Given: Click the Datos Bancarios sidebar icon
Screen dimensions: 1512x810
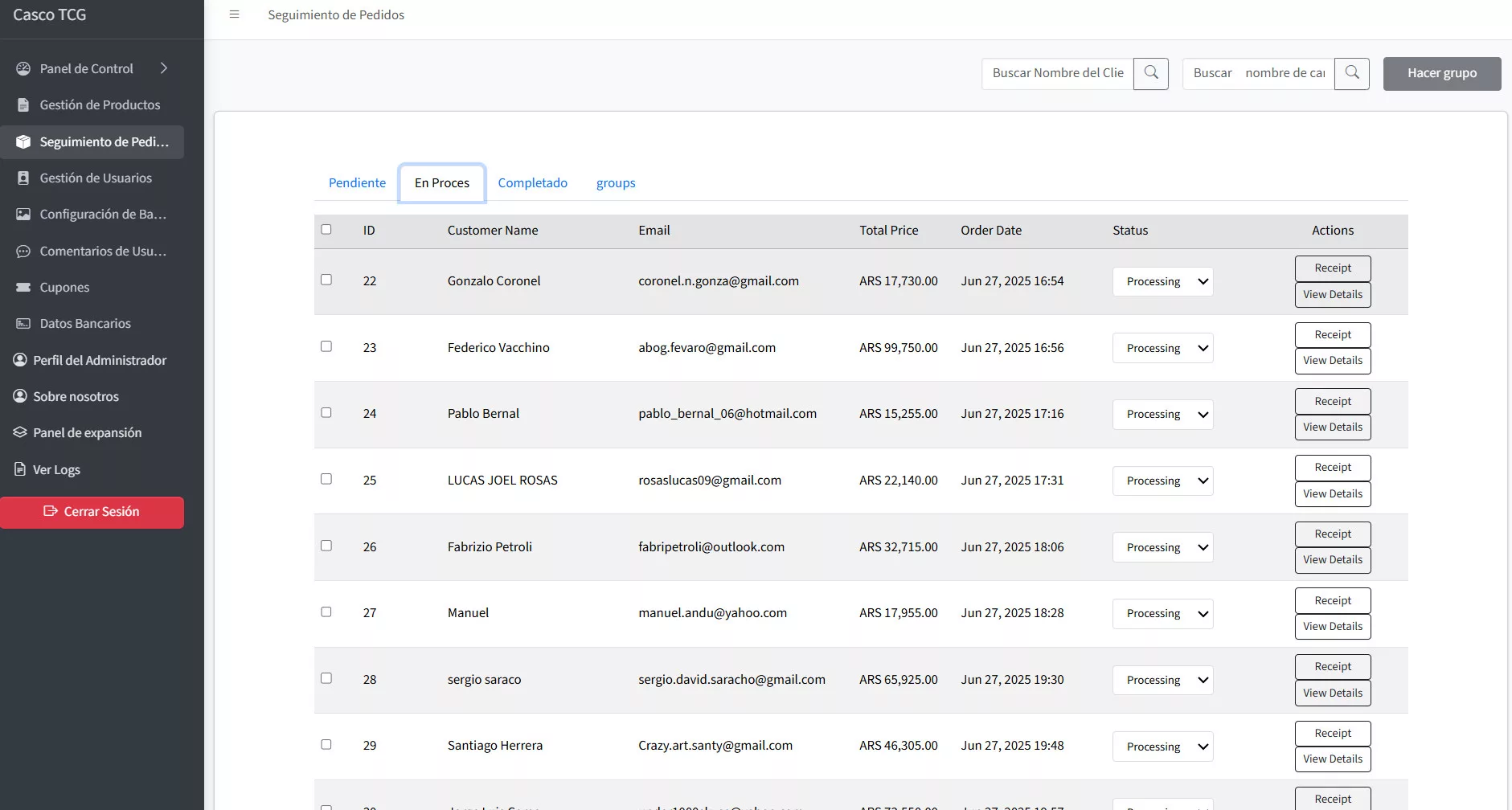Looking at the screenshot, I should coord(23,324).
